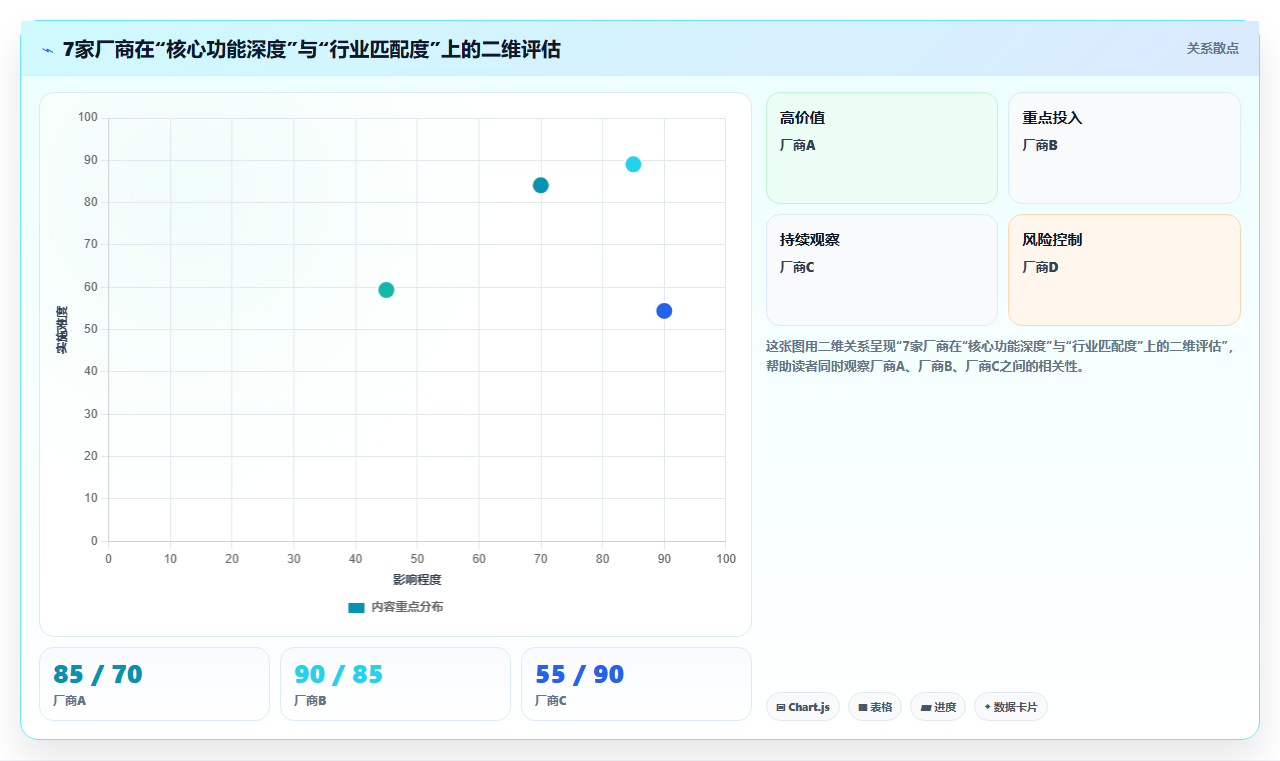Click the 影响程度 x-axis label
Image resolution: width=1280 pixels, height=761 pixels.
417,580
